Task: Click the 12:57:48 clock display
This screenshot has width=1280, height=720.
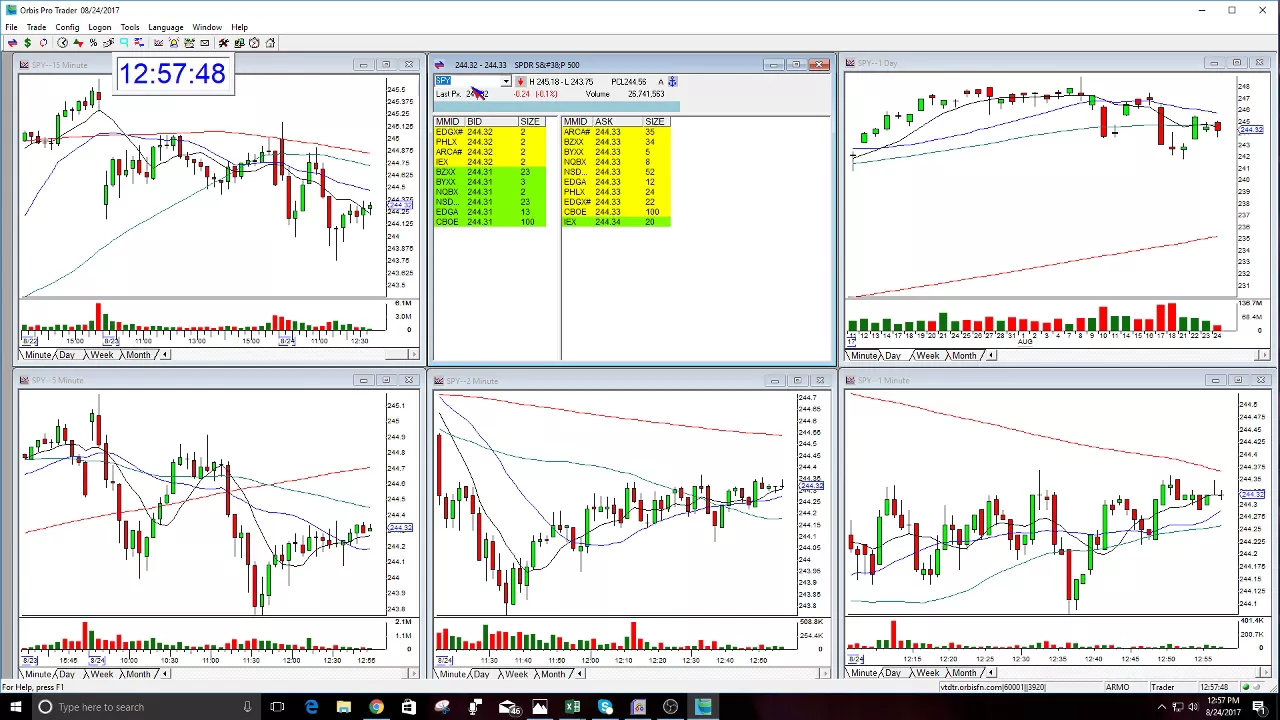Action: pos(172,74)
